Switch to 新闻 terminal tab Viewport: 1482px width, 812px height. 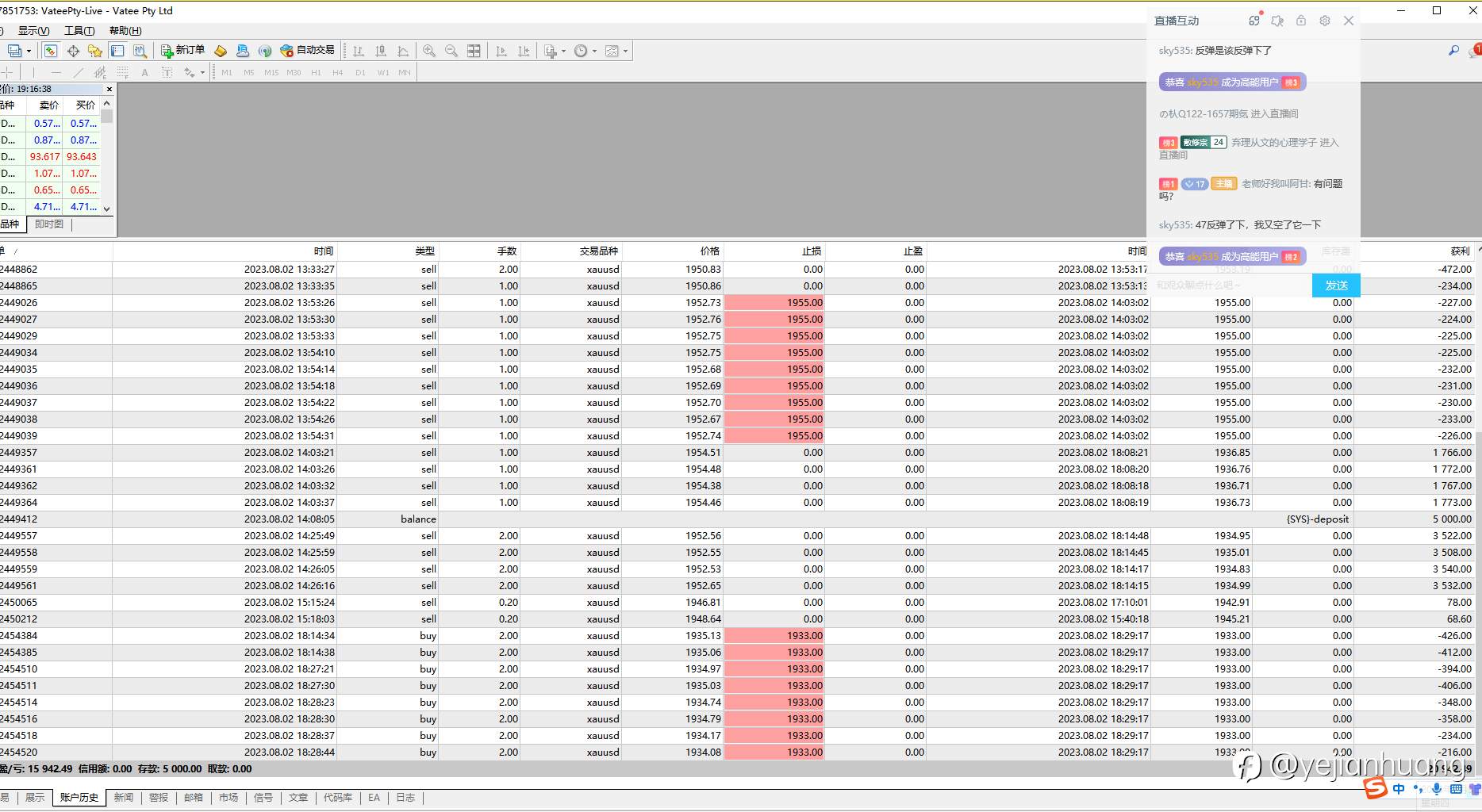(x=124, y=798)
